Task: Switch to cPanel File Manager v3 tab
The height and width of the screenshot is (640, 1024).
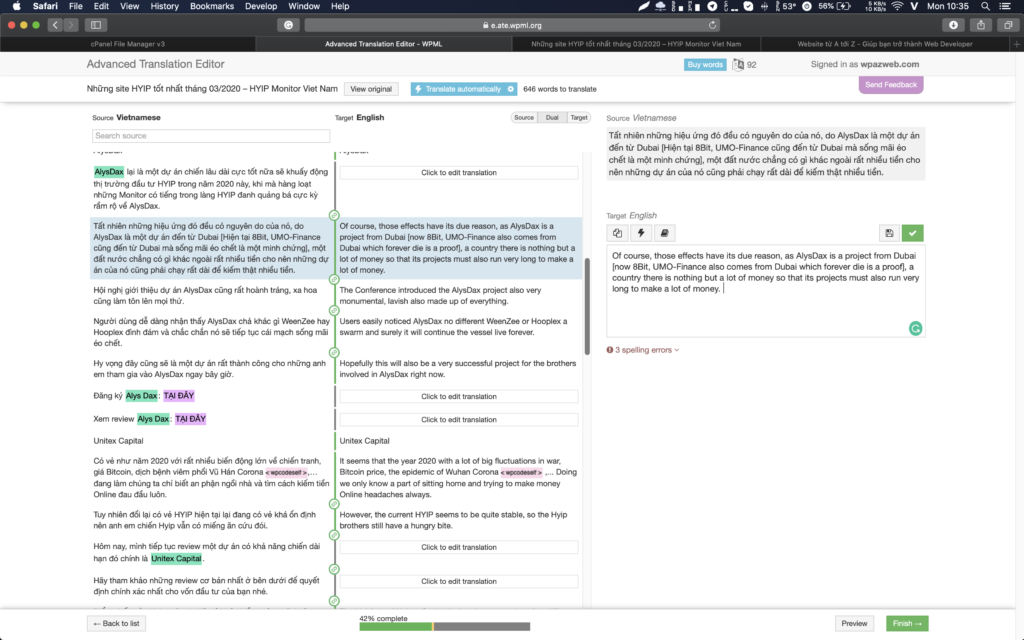Action: 128,44
